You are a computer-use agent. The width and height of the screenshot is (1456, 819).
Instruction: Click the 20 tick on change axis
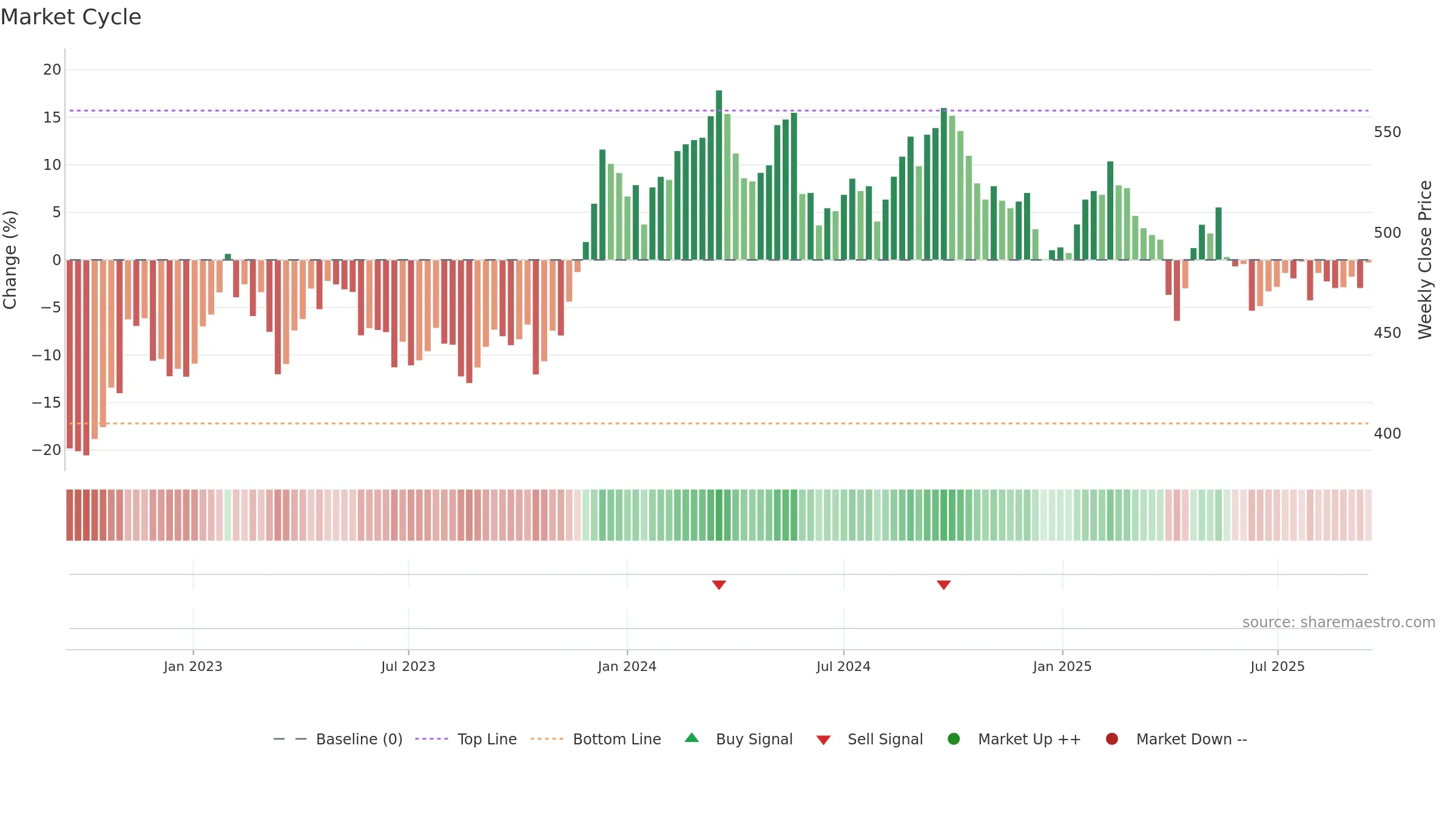(x=52, y=69)
